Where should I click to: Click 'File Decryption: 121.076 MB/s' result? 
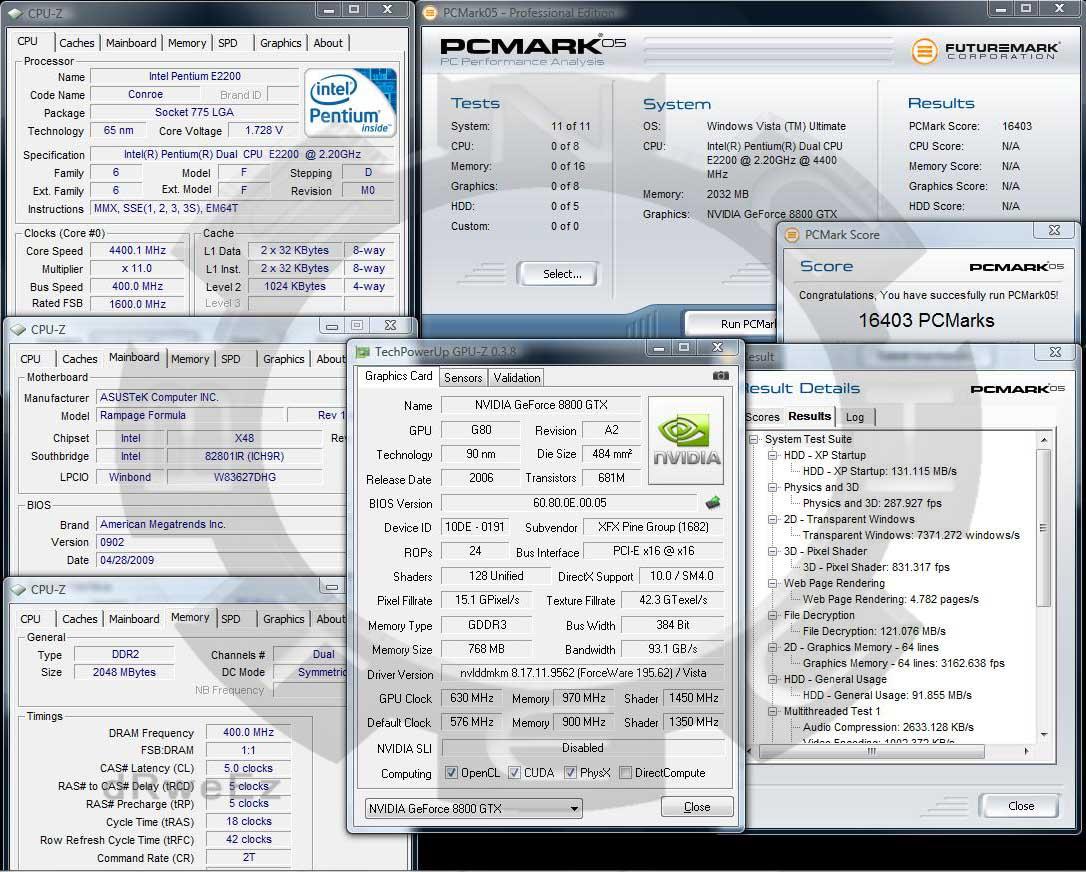click(874, 631)
